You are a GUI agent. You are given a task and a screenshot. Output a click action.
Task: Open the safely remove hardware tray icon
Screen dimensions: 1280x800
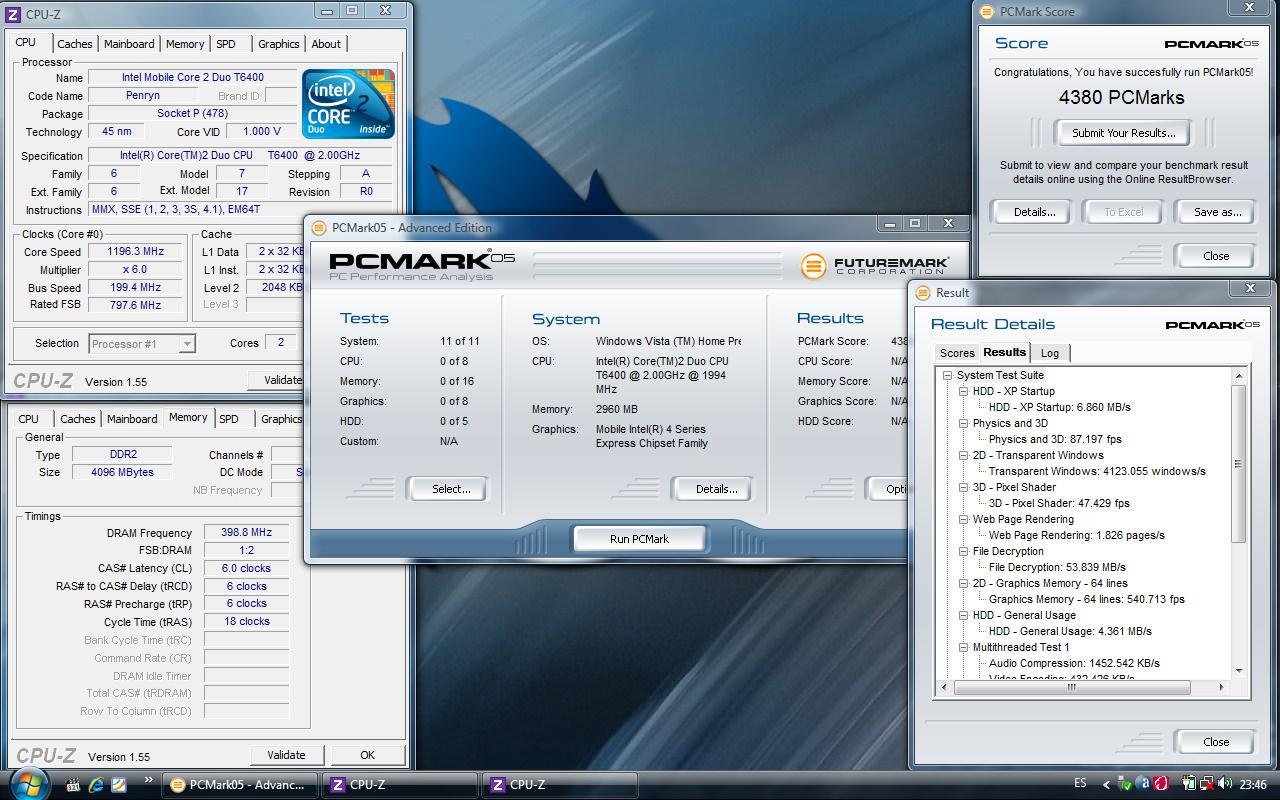[1125, 785]
